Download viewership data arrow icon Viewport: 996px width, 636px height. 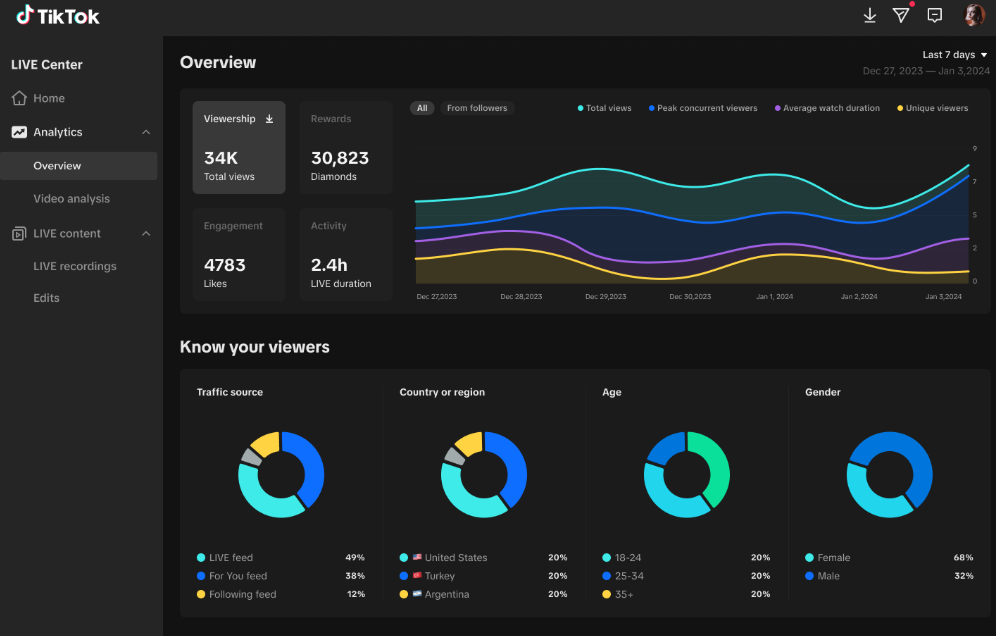269,119
